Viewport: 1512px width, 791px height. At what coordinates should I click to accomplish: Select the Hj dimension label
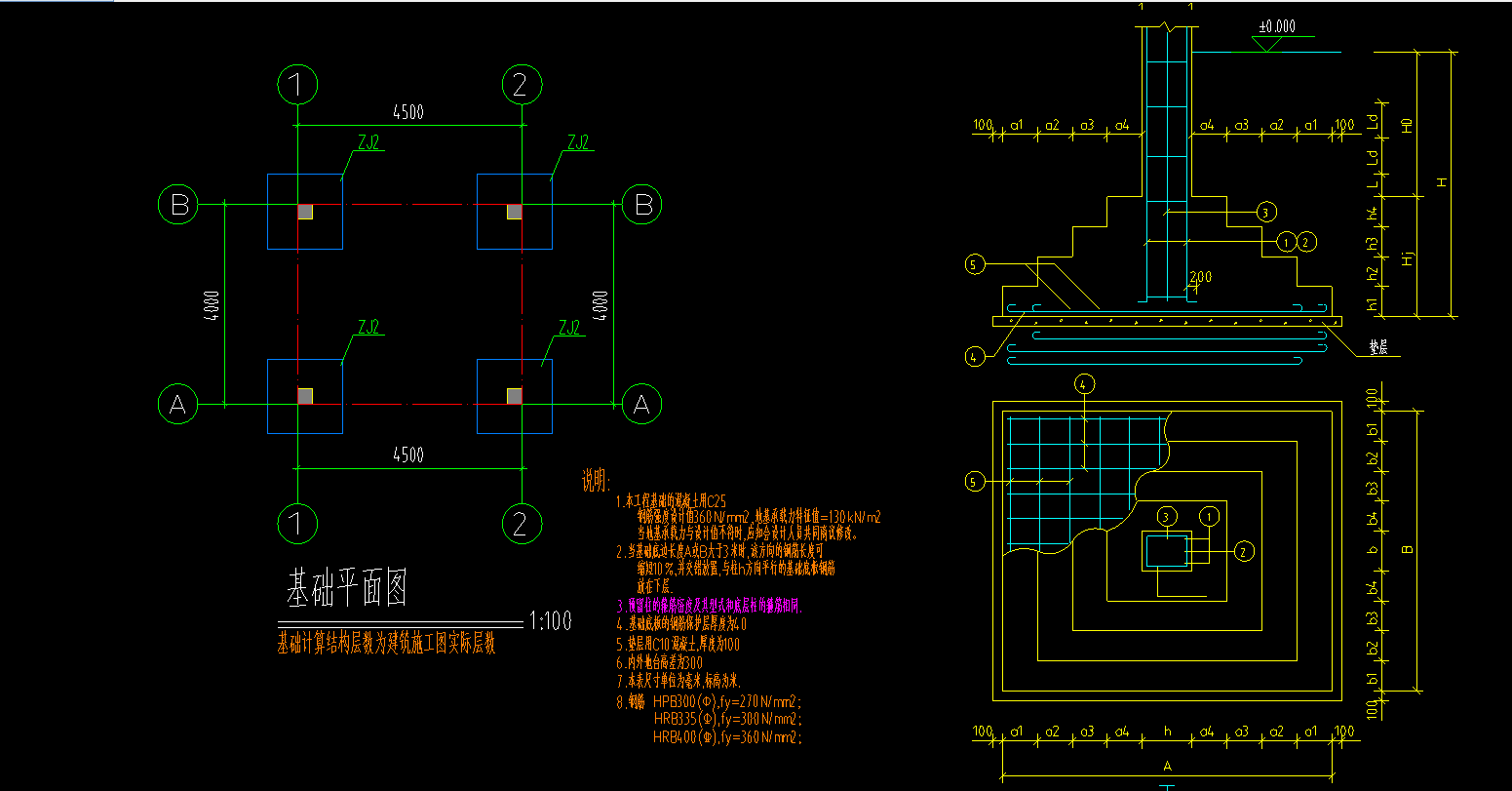click(x=1407, y=257)
